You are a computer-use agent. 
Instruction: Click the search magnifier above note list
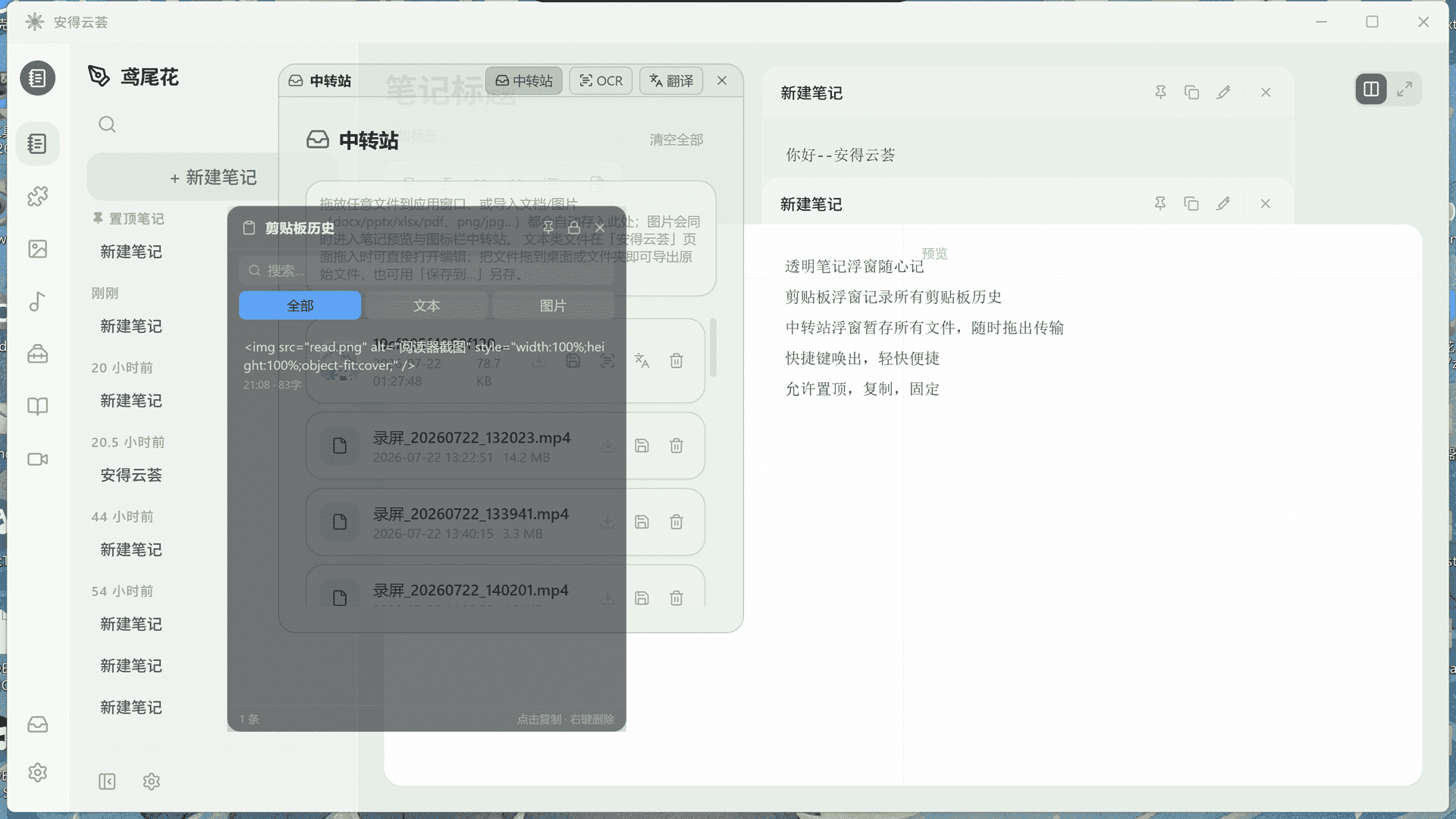click(x=107, y=124)
